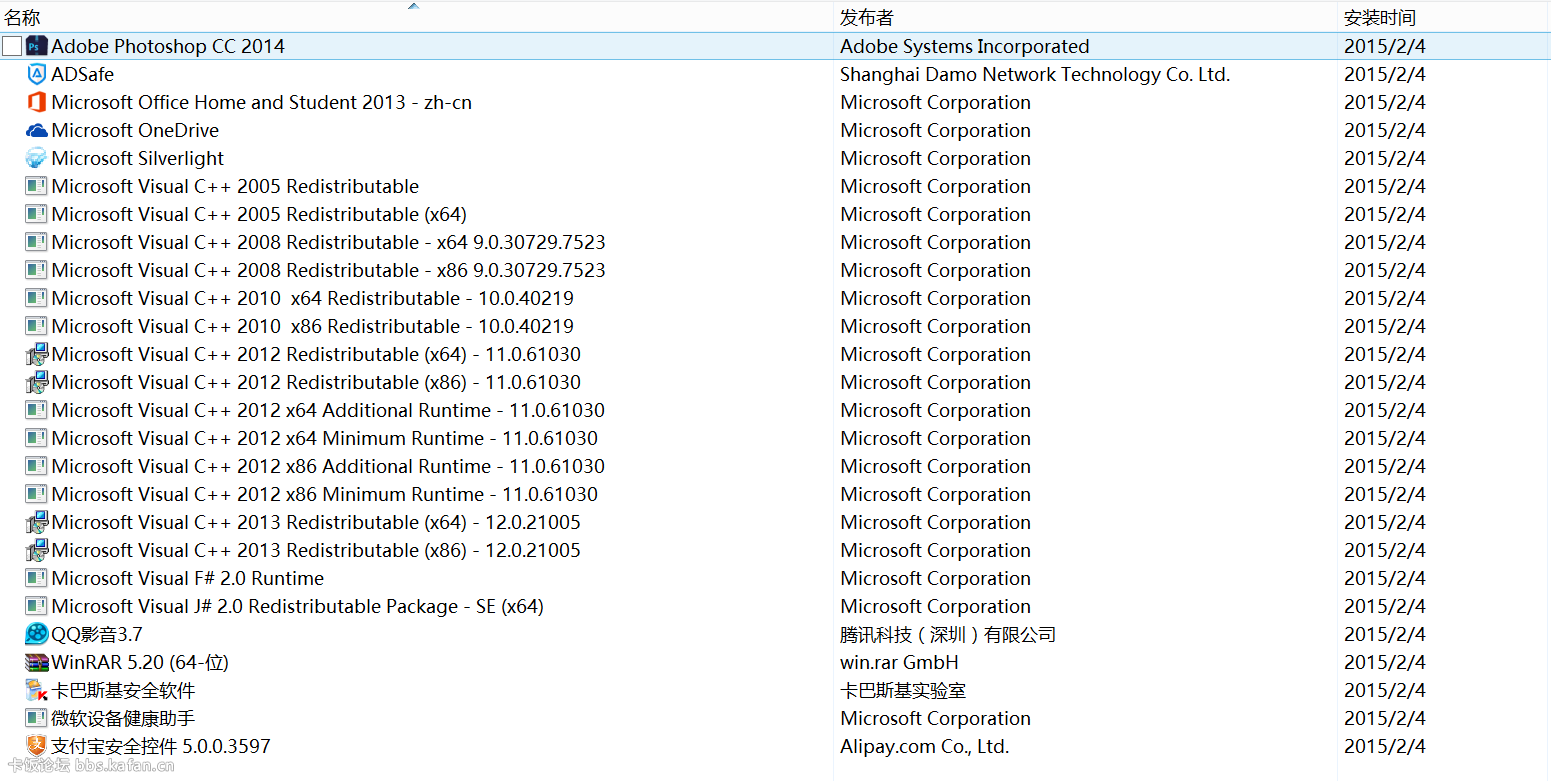Screen dimensions: 1551x781
Task: Click publisher Adobe Systems Incorporated
Action: click(x=965, y=46)
